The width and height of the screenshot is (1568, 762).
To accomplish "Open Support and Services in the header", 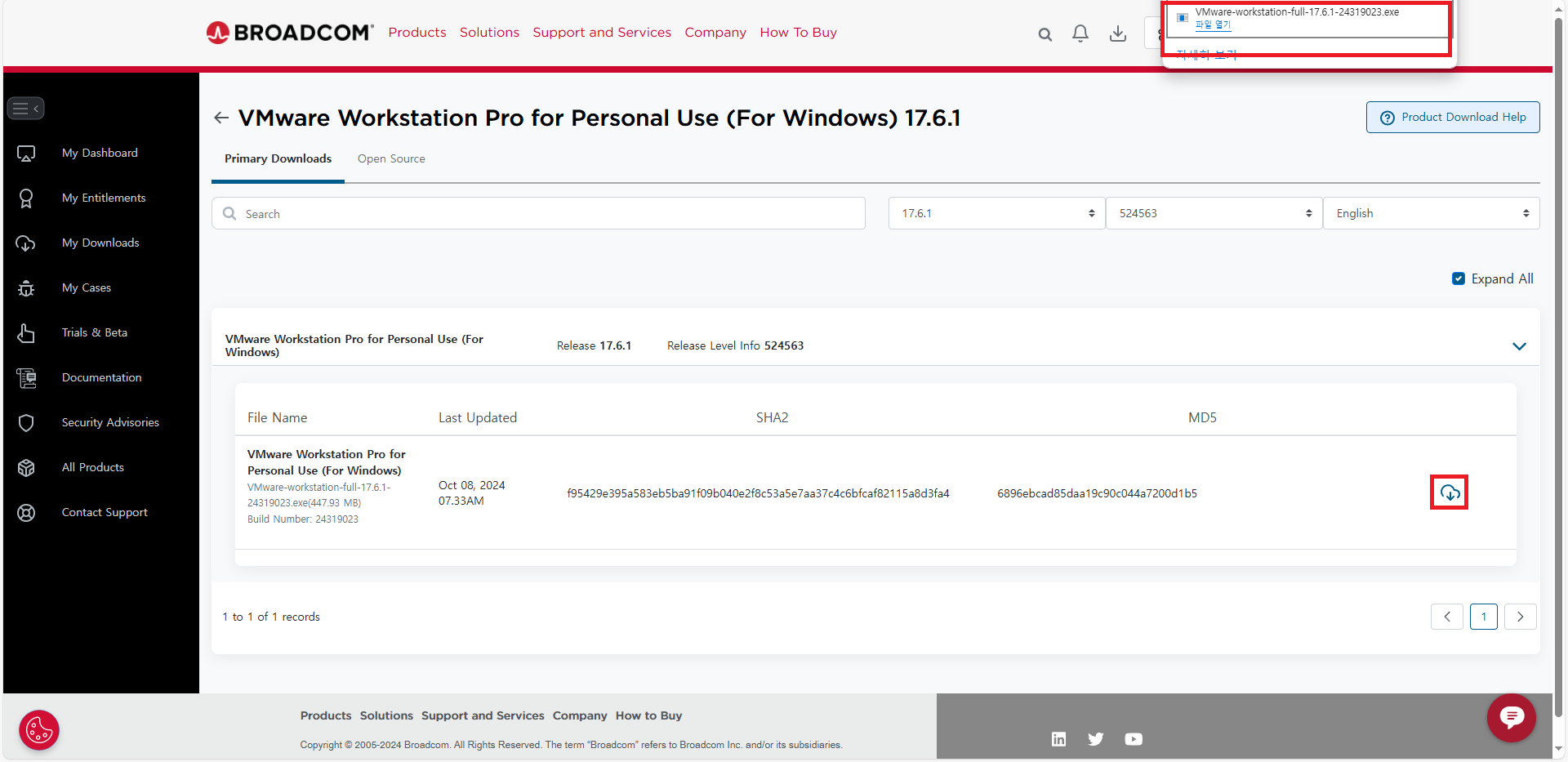I will pos(602,33).
